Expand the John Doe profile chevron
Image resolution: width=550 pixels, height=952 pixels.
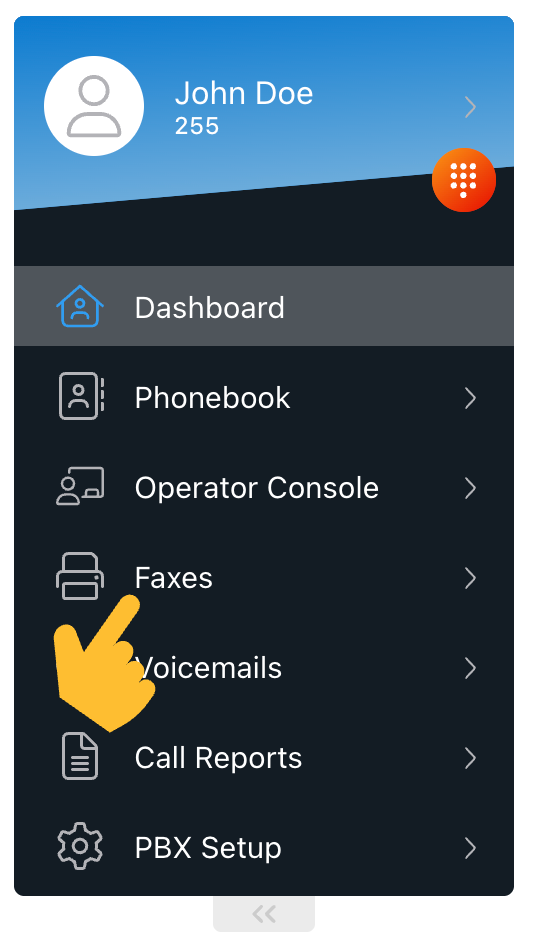point(470,107)
